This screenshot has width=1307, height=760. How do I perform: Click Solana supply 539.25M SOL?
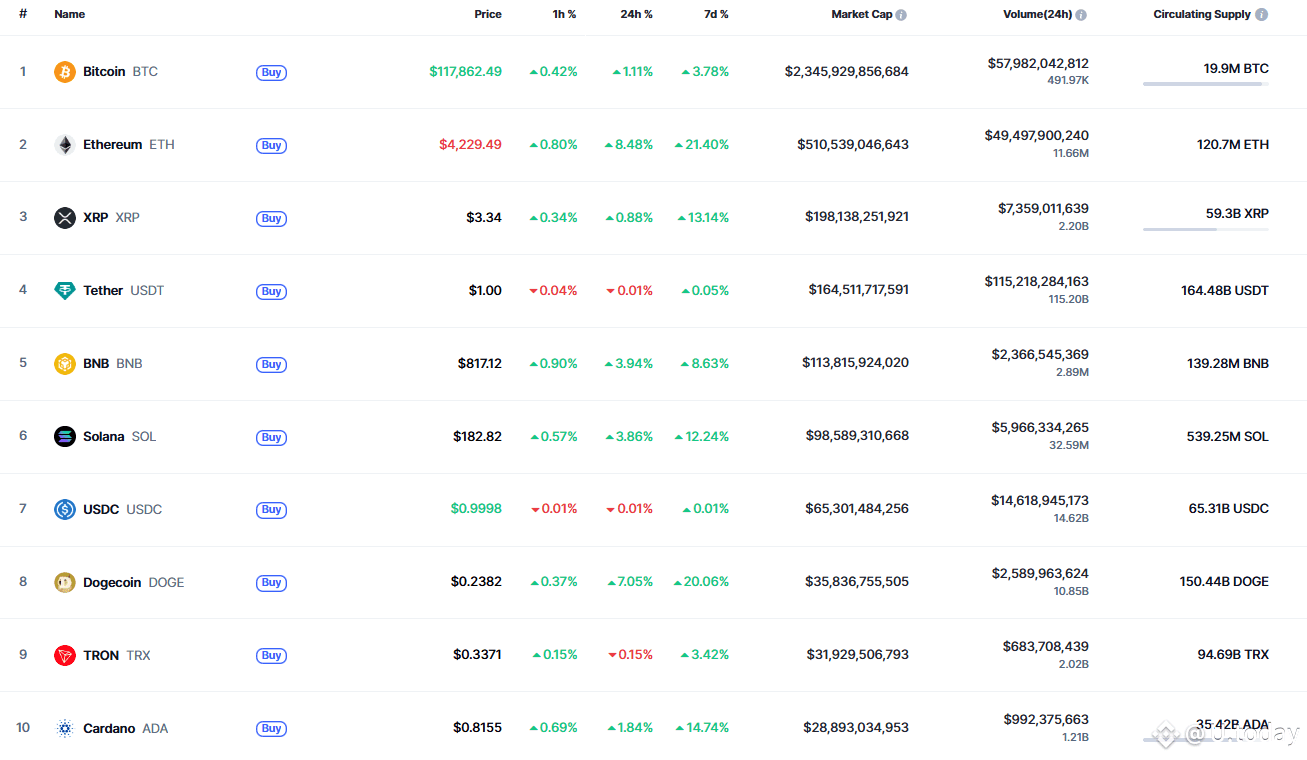click(x=1227, y=437)
